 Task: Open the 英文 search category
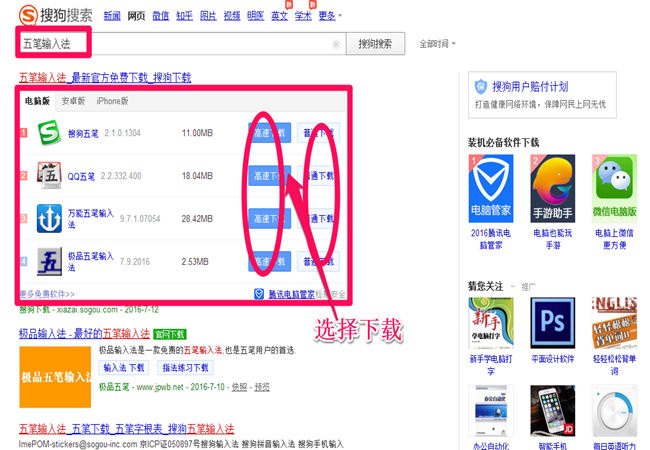(x=279, y=16)
